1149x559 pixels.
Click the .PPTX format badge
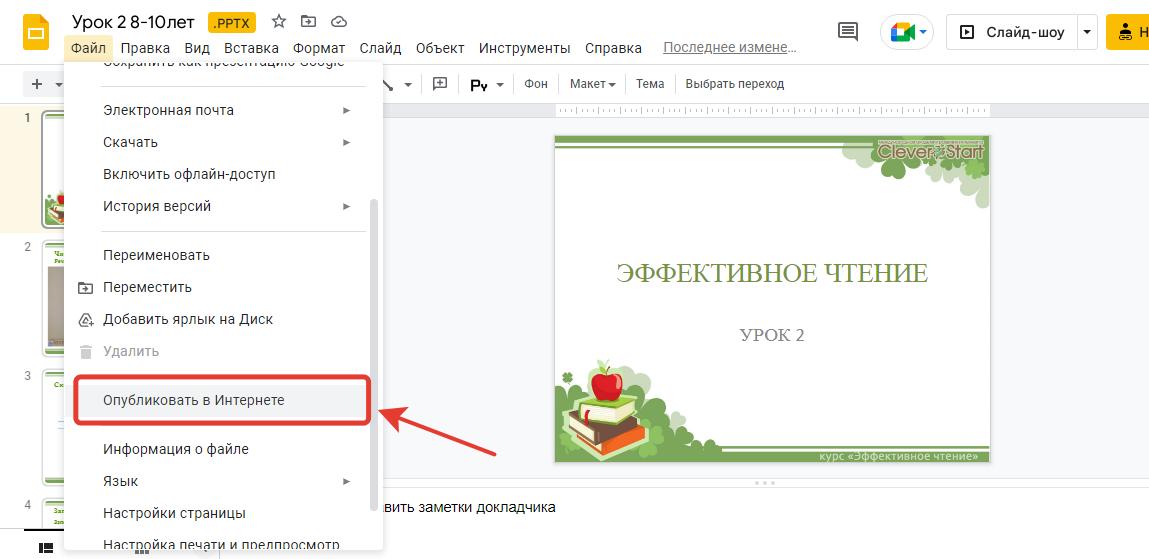click(x=232, y=23)
